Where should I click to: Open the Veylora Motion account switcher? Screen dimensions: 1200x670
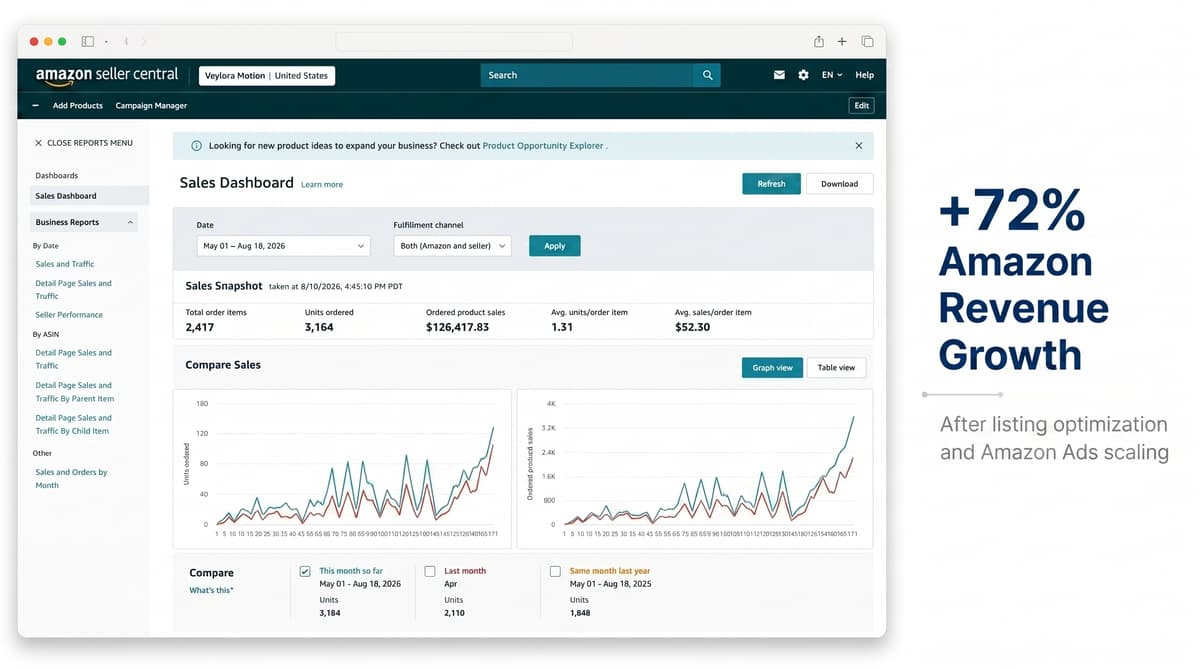(267, 75)
